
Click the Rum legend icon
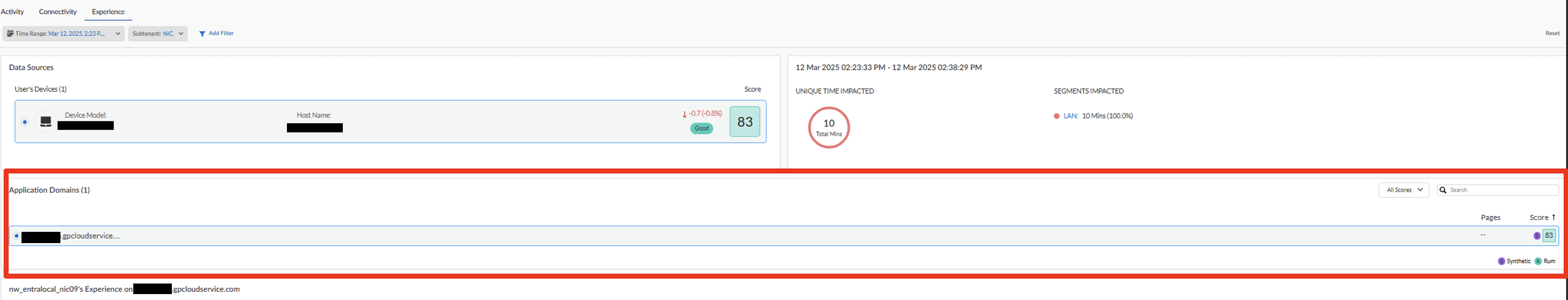pyautogui.click(x=1537, y=261)
